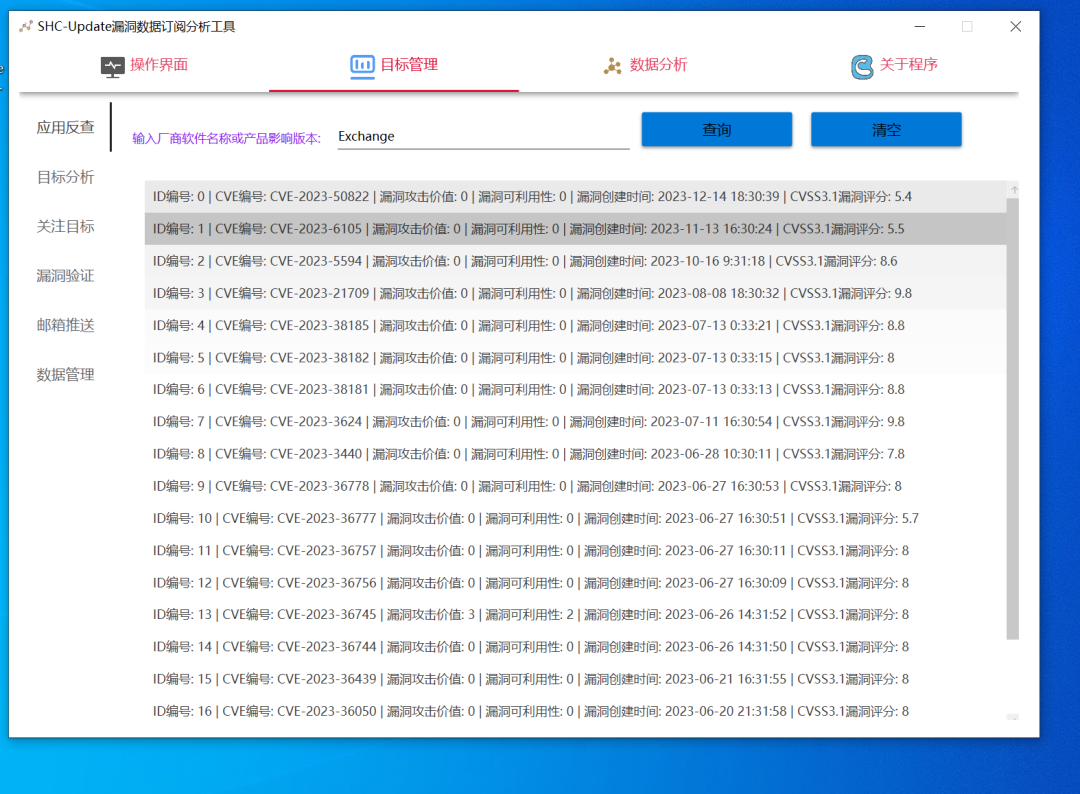Select row CVE-2023-36756
Screen dimensions: 1080x794
(x=575, y=583)
